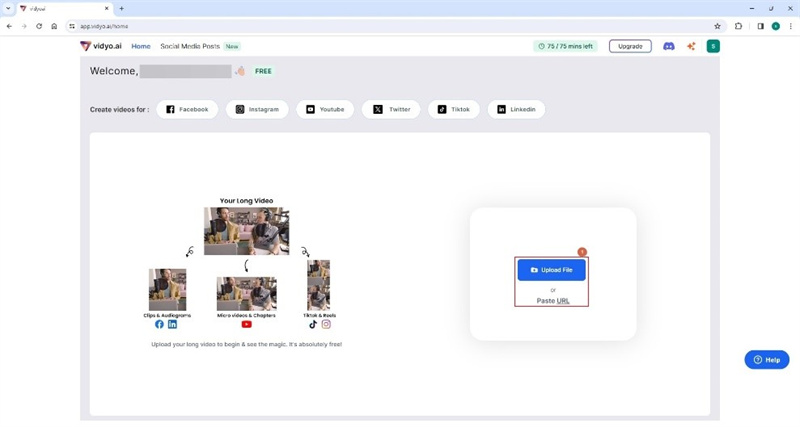Click the Tiktok & Reels thumbnail

click(318, 285)
